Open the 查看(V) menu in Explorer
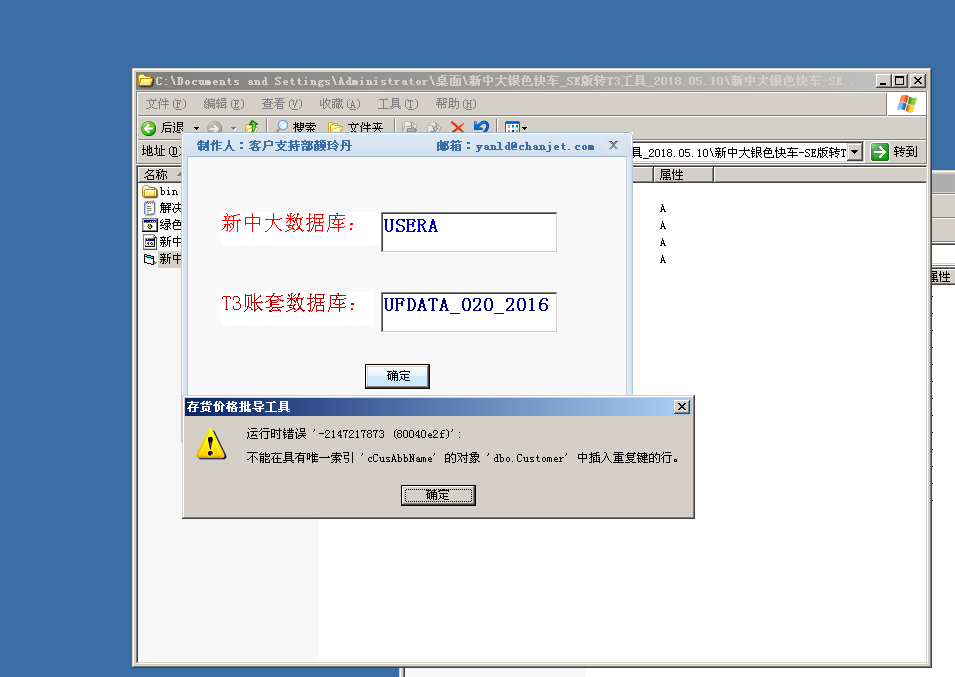955x677 pixels. pos(281,104)
